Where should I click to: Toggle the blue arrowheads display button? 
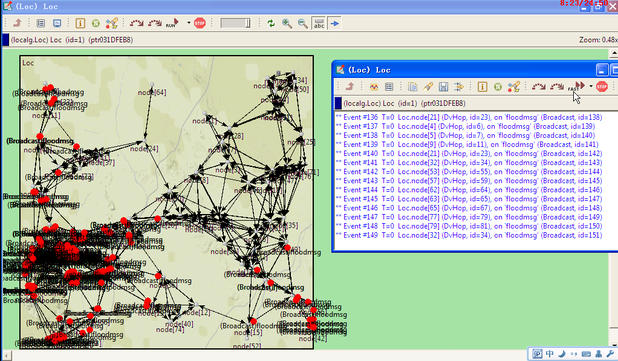(335, 23)
